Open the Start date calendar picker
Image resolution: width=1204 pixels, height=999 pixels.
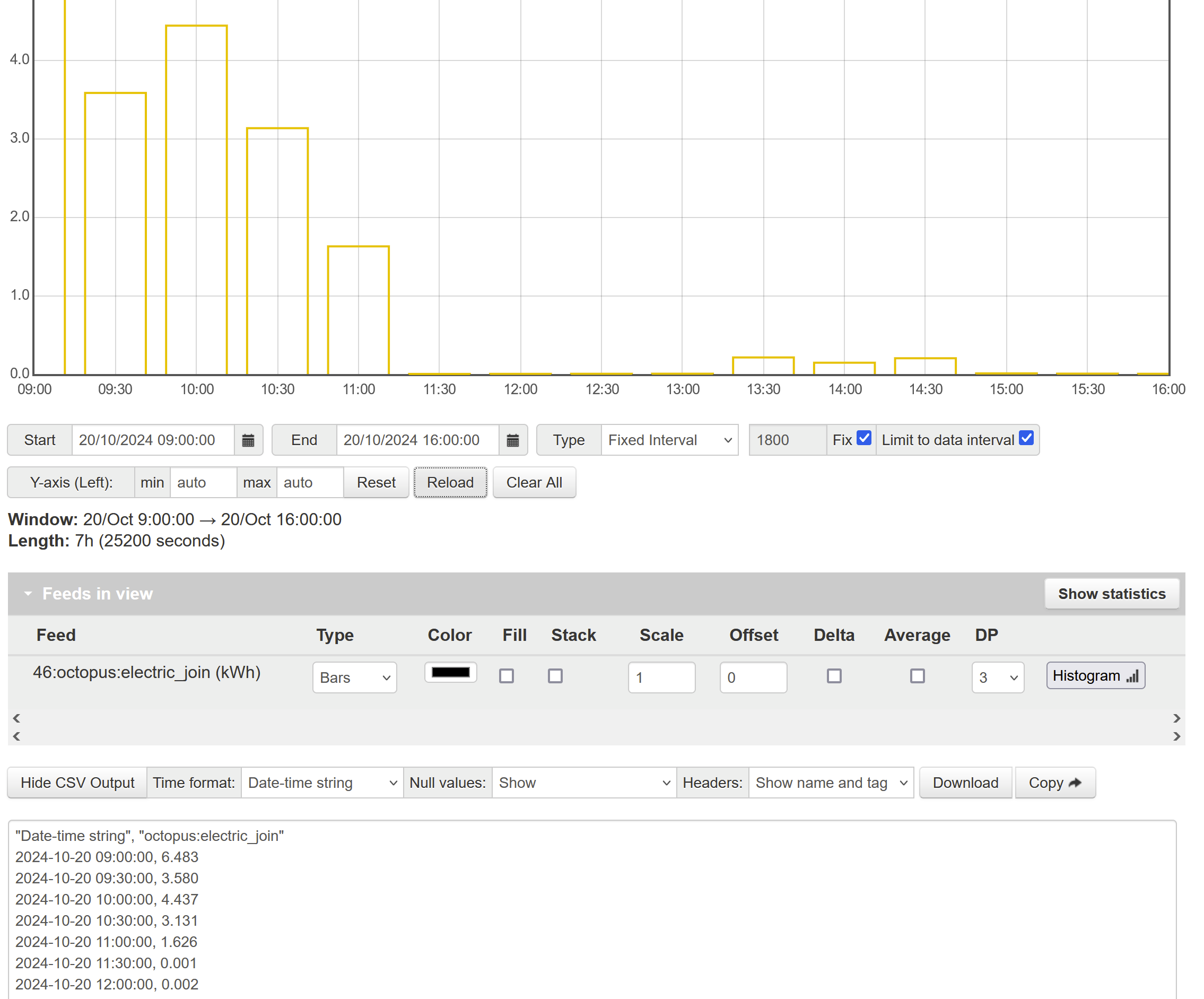[248, 440]
